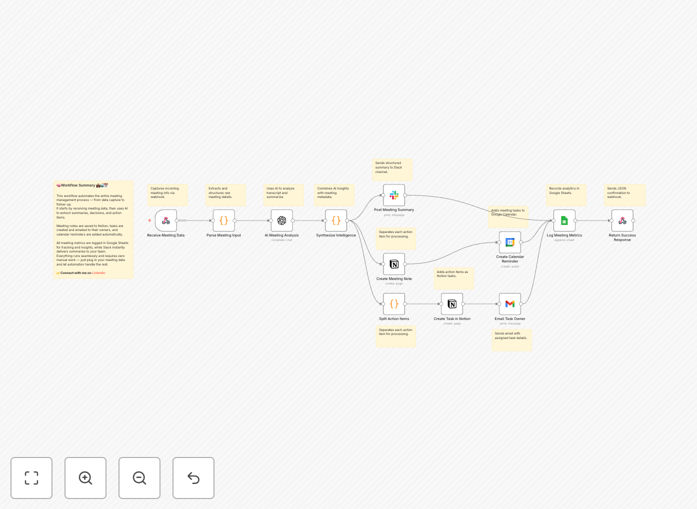The height and width of the screenshot is (509, 697).
Task: Select the sticky note about recording analytics in Sheets
Action: pos(566,195)
